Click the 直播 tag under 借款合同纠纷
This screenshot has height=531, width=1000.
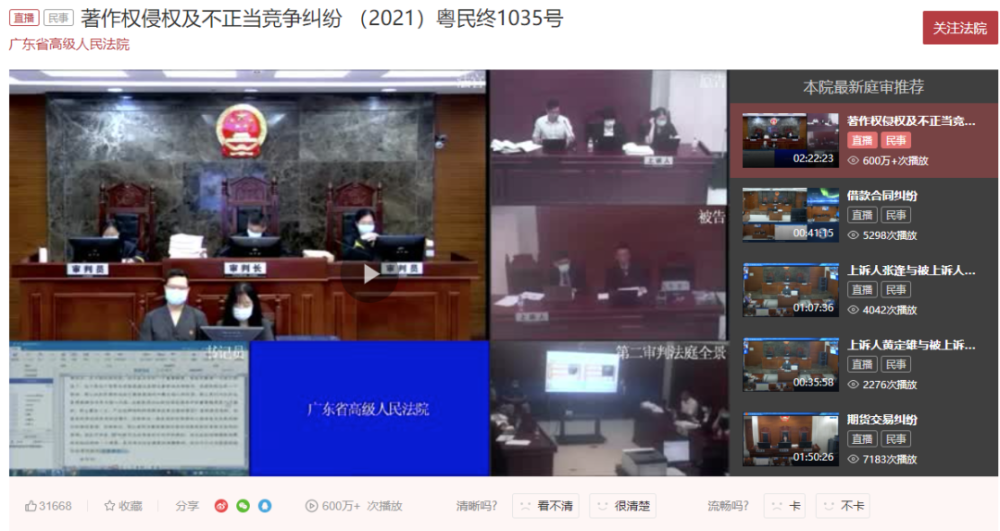click(862, 215)
